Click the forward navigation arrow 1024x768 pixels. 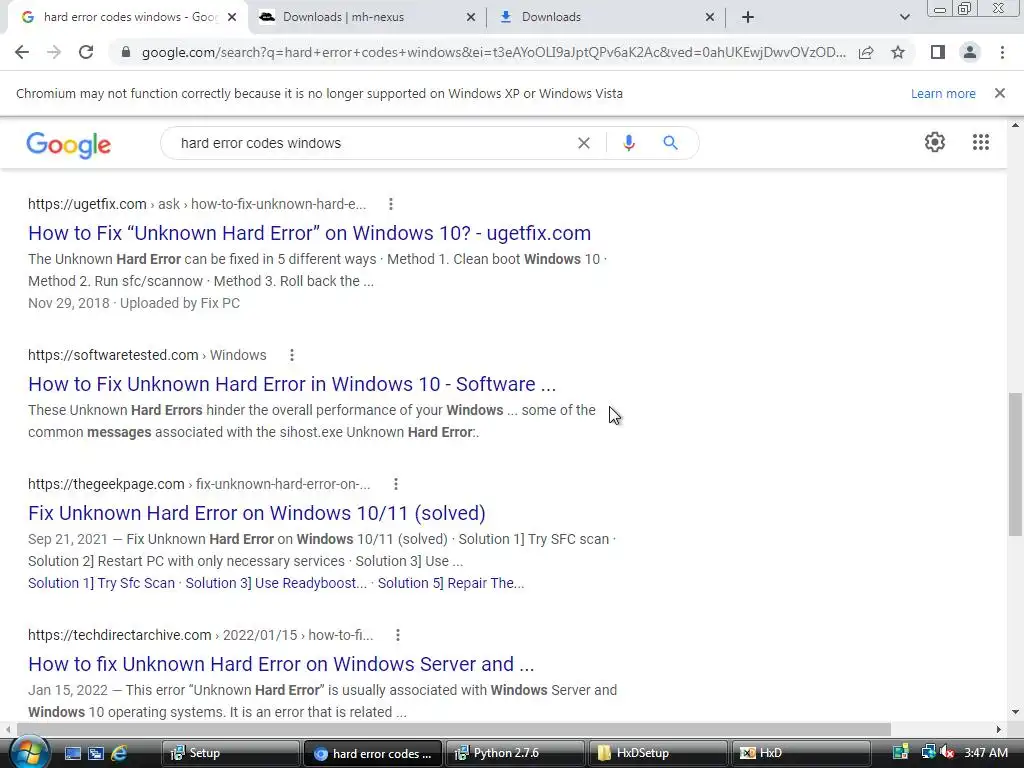(x=54, y=52)
